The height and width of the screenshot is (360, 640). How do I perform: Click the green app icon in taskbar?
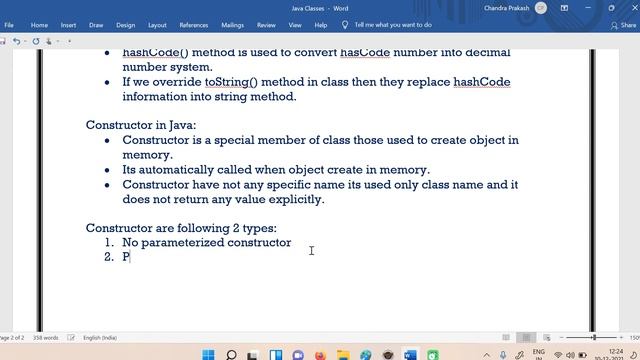tap(433, 355)
